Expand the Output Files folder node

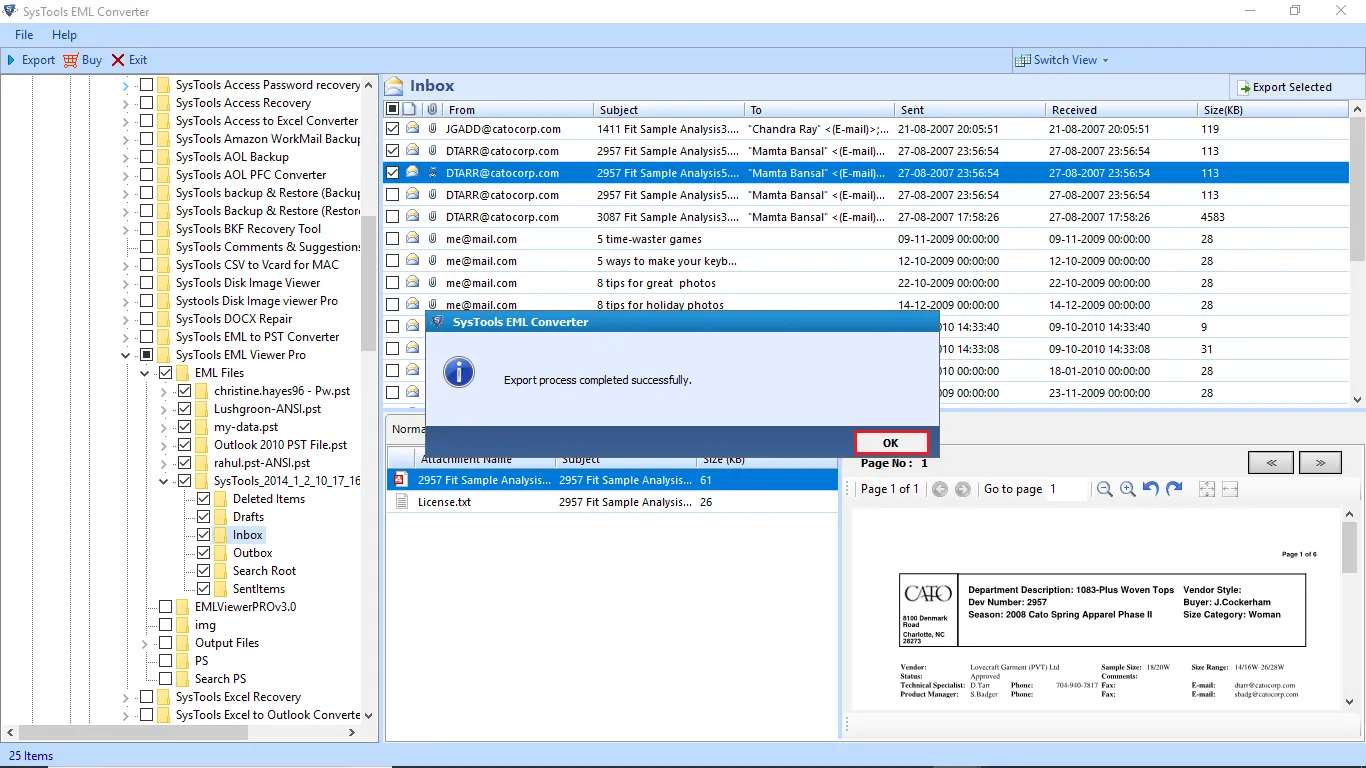pyautogui.click(x=145, y=643)
